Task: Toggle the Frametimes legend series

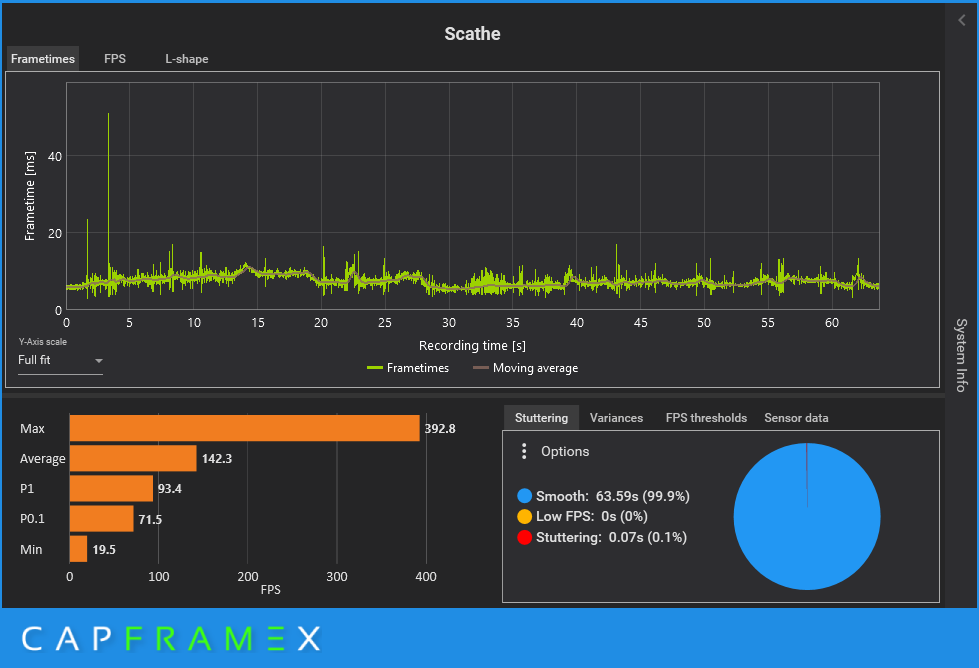Action: (x=408, y=368)
